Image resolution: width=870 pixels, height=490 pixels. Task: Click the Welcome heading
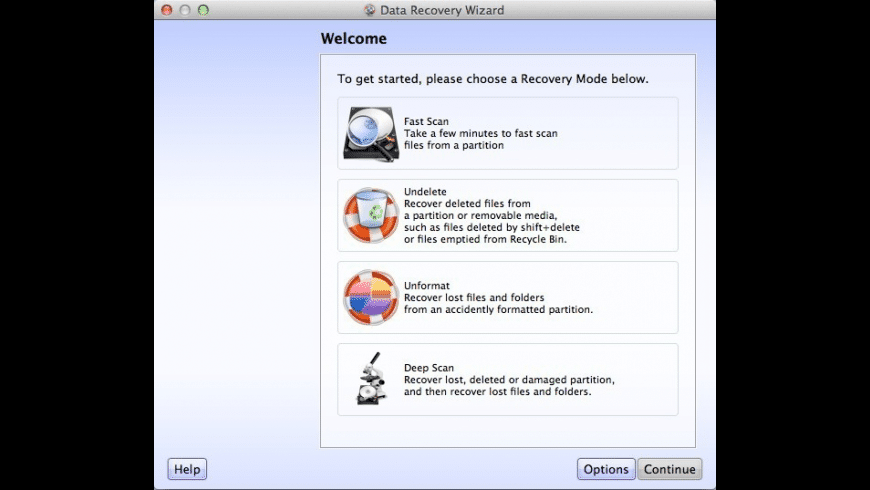(x=353, y=38)
